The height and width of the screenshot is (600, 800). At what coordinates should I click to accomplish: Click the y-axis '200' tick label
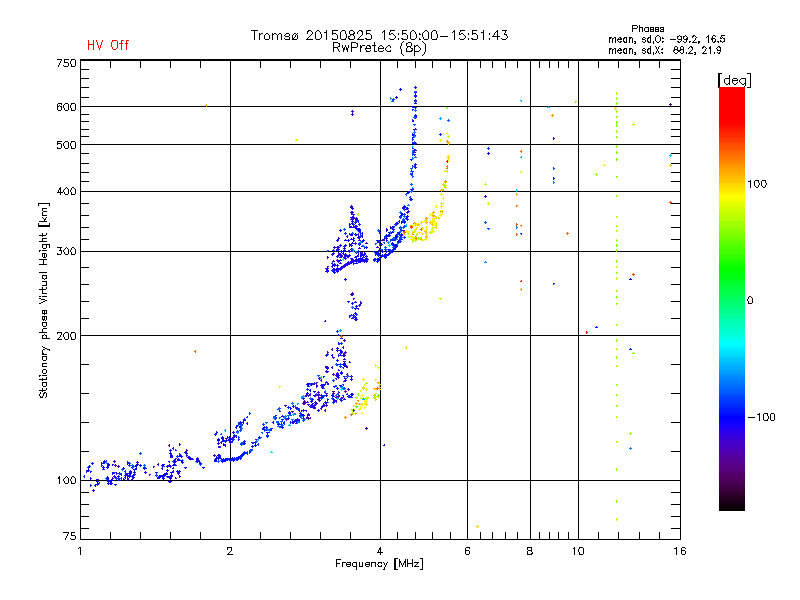tap(66, 336)
